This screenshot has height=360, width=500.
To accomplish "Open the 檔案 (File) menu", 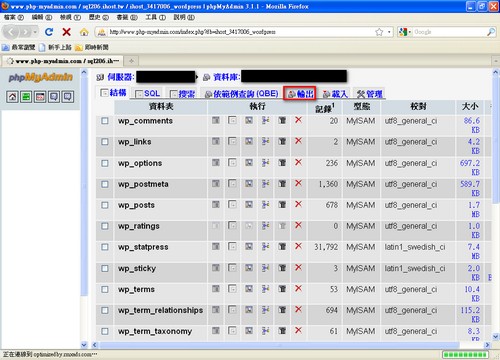I will [14, 17].
